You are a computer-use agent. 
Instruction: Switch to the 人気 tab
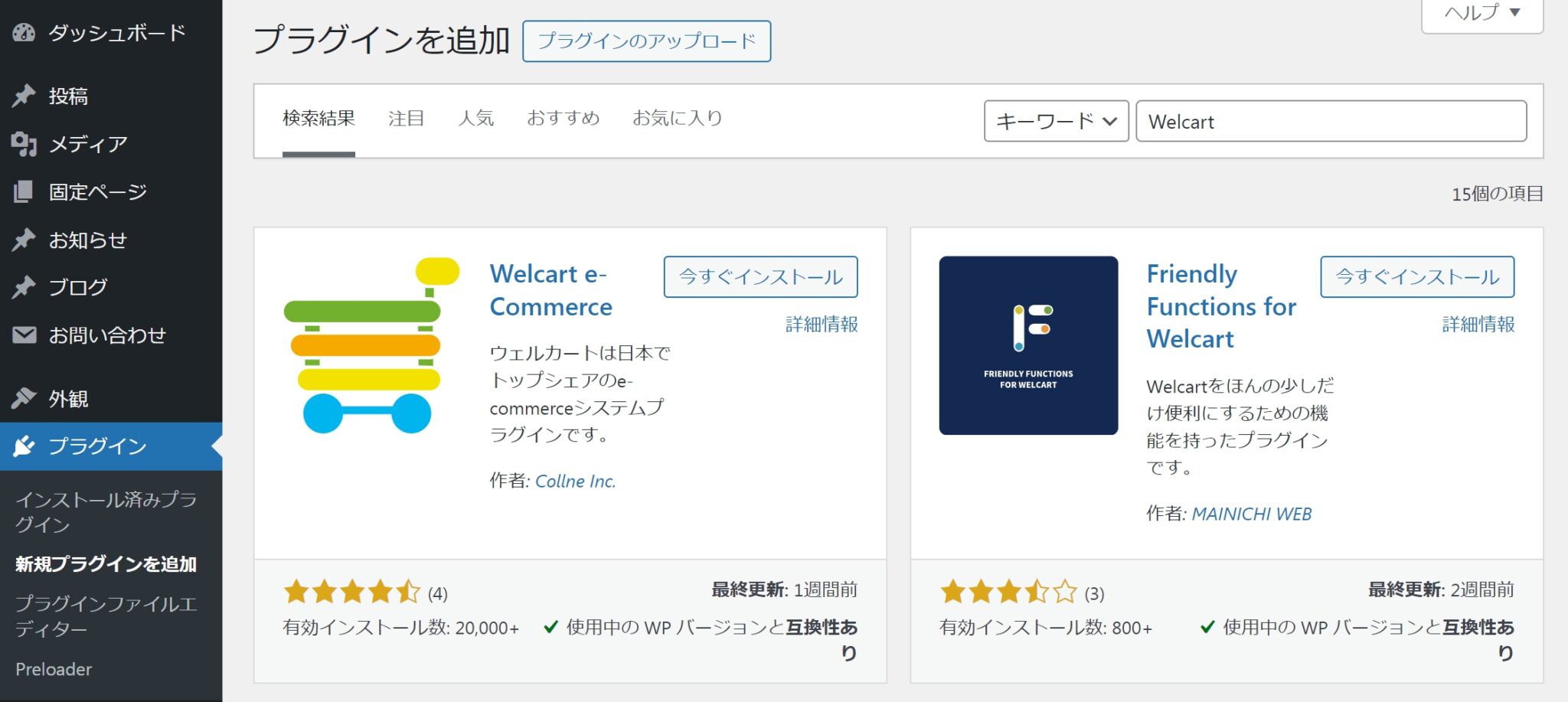475,118
